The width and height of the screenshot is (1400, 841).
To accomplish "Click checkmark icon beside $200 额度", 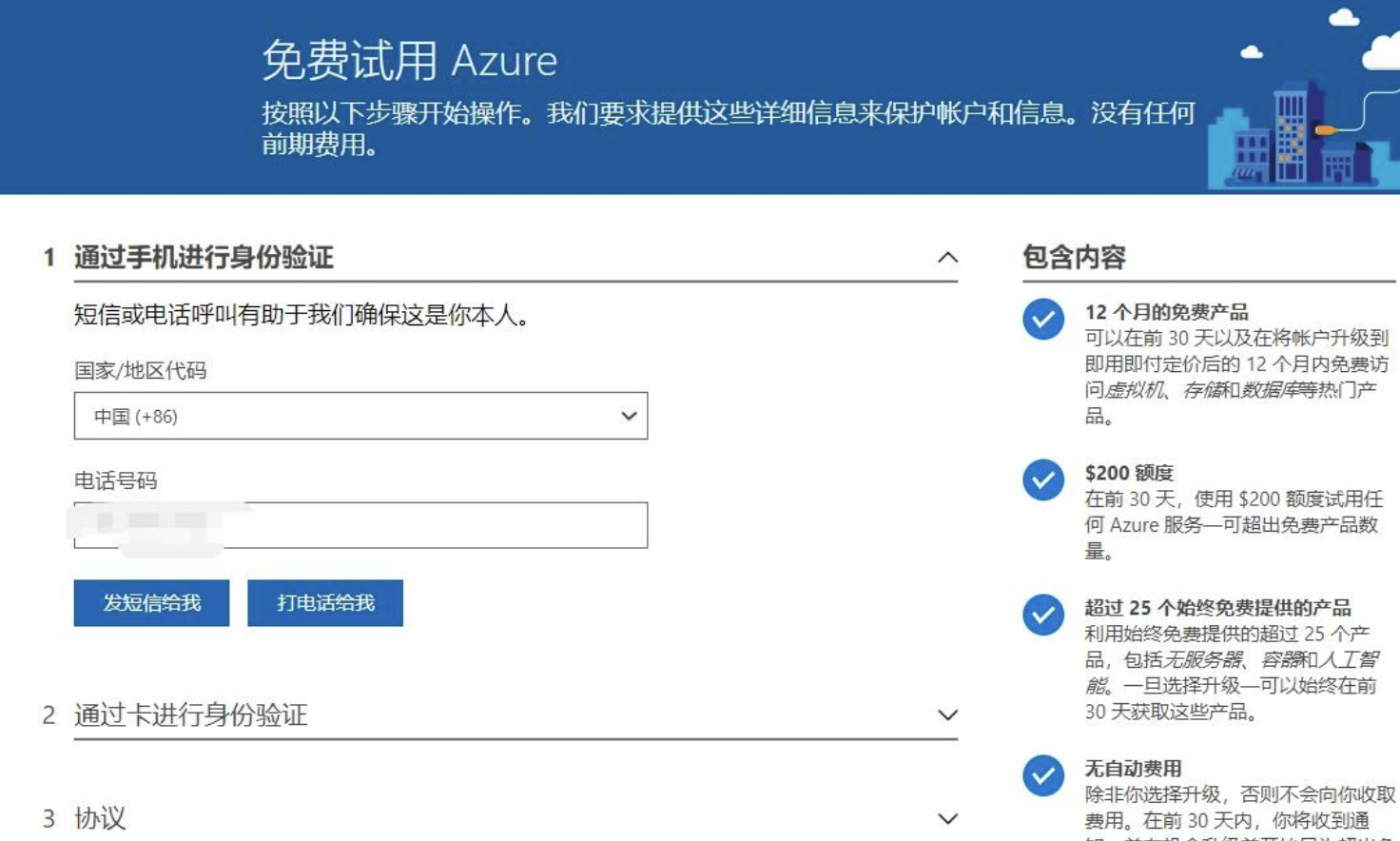I will coord(1042,480).
